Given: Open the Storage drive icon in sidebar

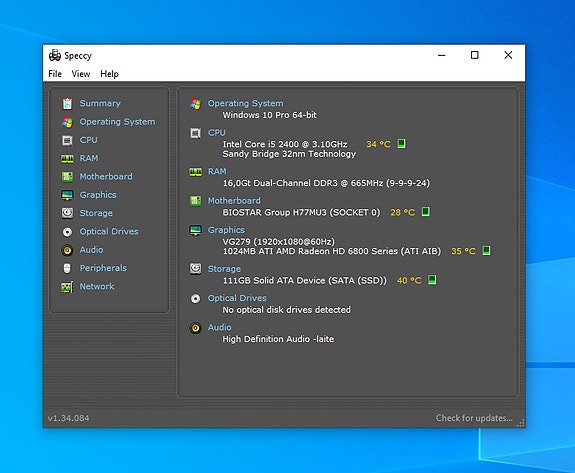Looking at the screenshot, I should click(x=67, y=213).
